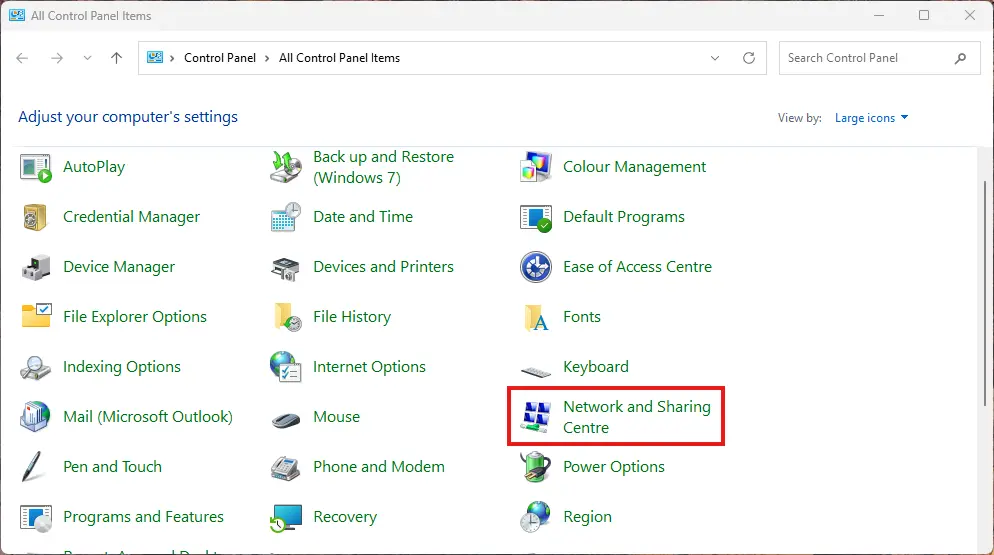This screenshot has width=994, height=555.
Task: Click the Pen and Touch icon
Action: tap(32, 467)
